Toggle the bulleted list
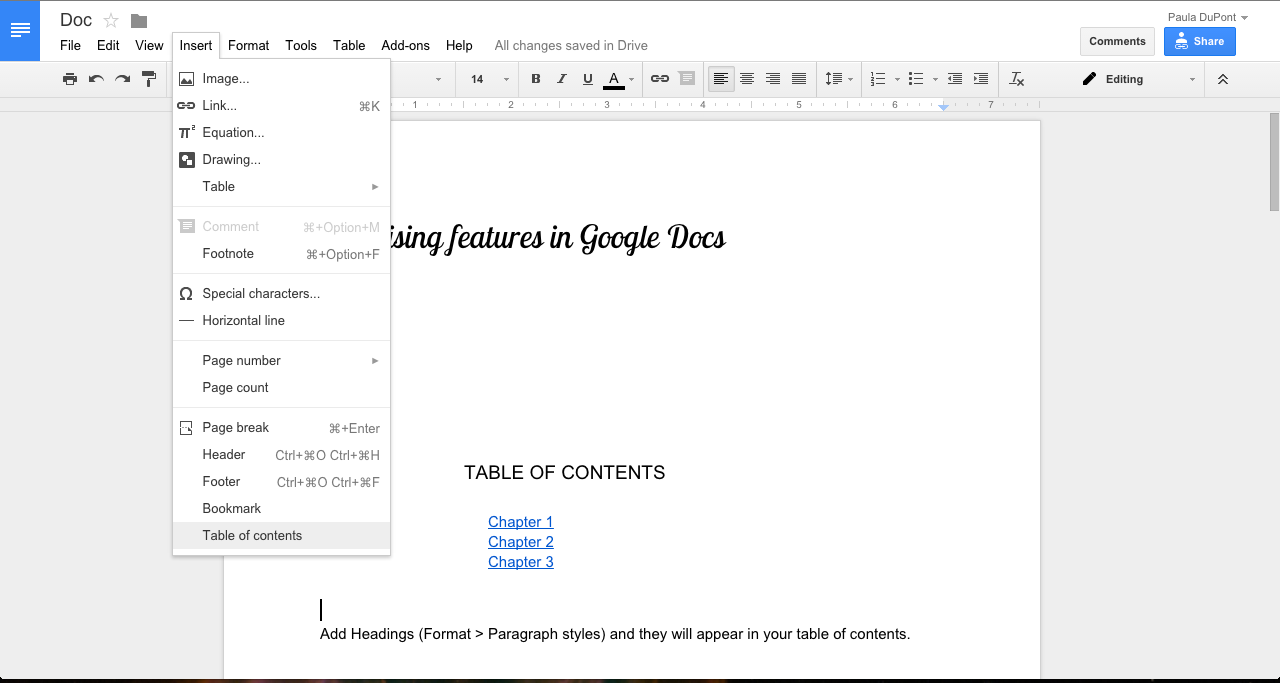This screenshot has height=683, width=1280. [917, 79]
